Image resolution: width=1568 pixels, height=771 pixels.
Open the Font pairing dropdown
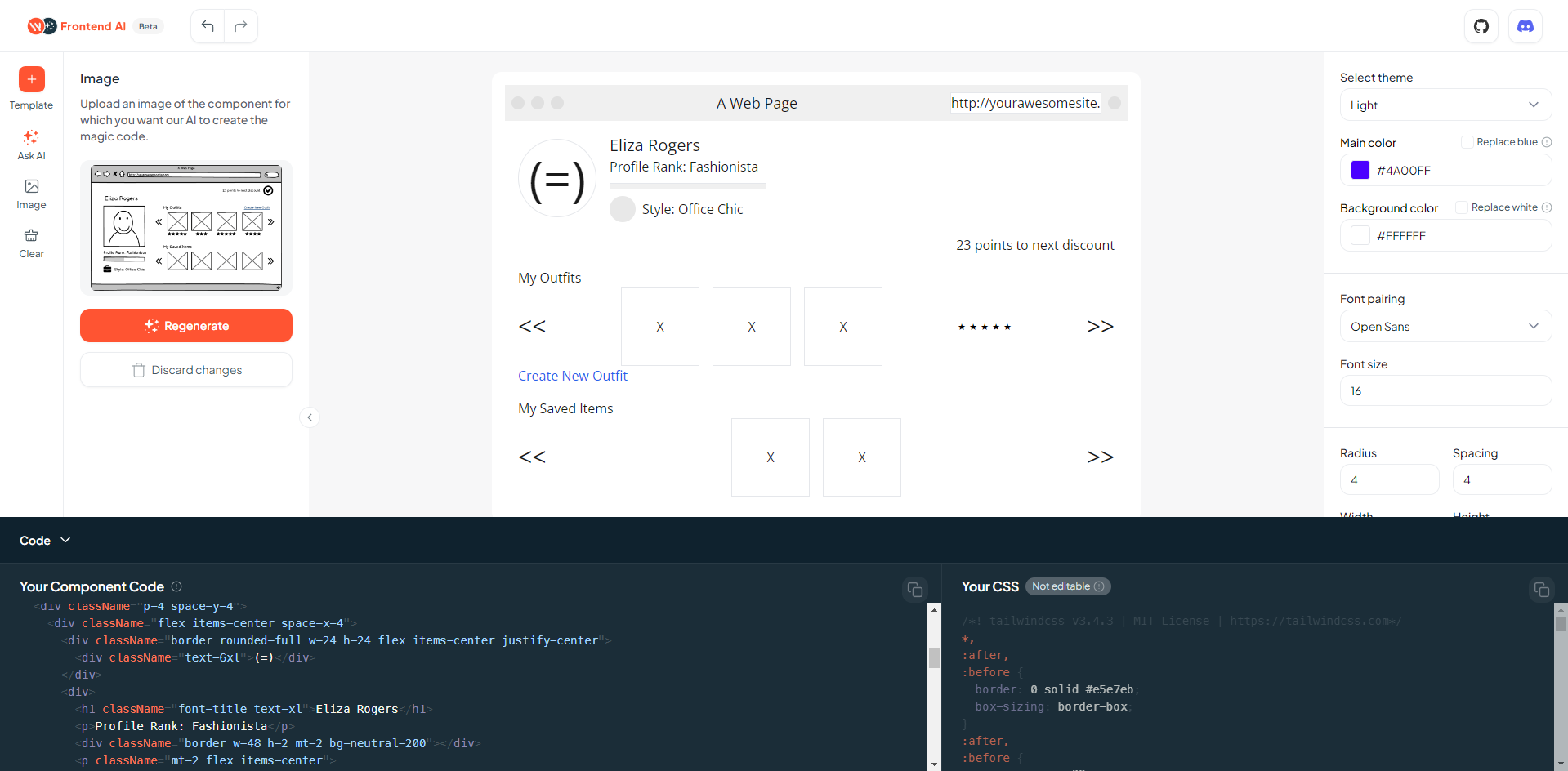click(1445, 327)
